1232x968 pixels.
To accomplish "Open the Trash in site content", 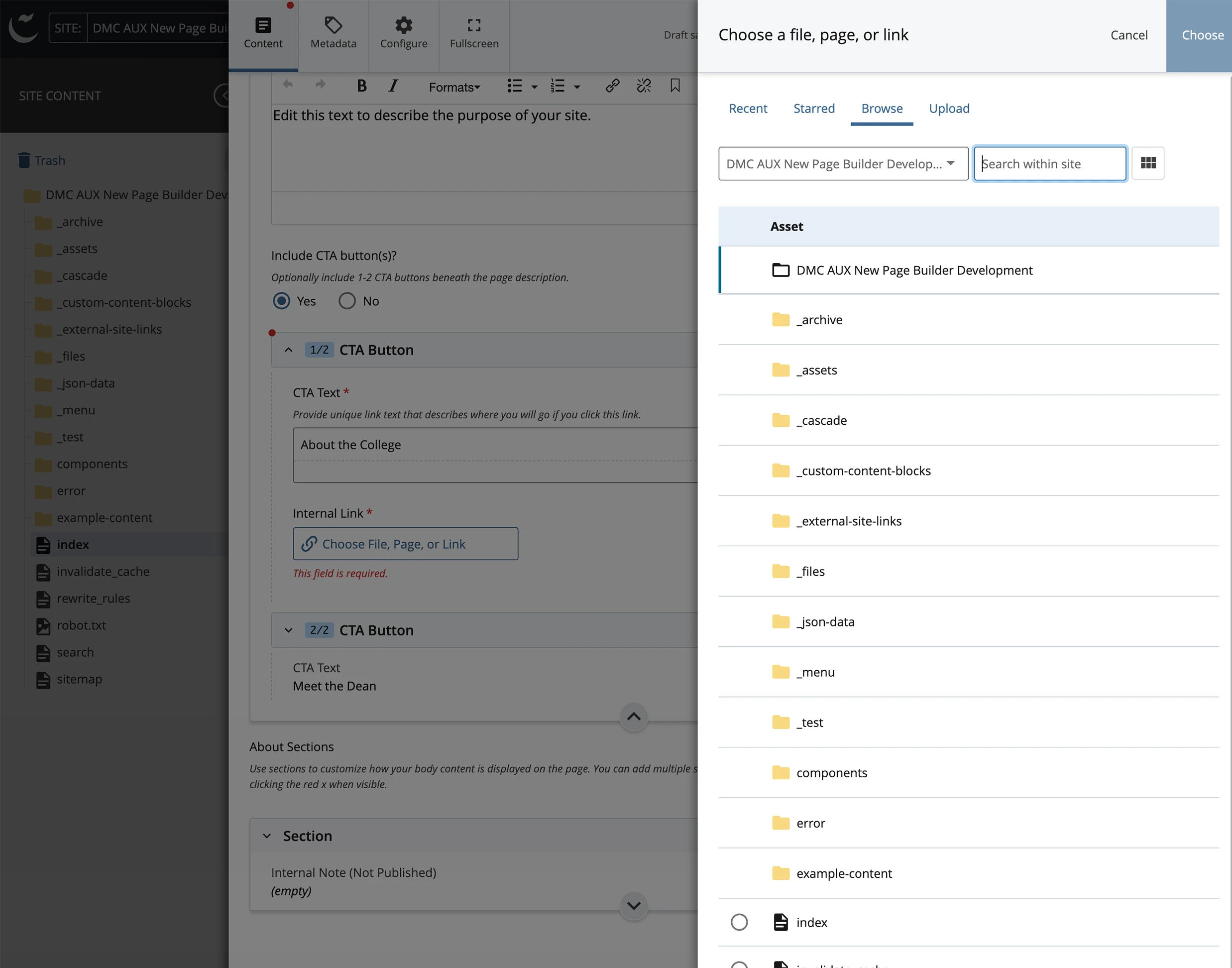I will click(42, 160).
